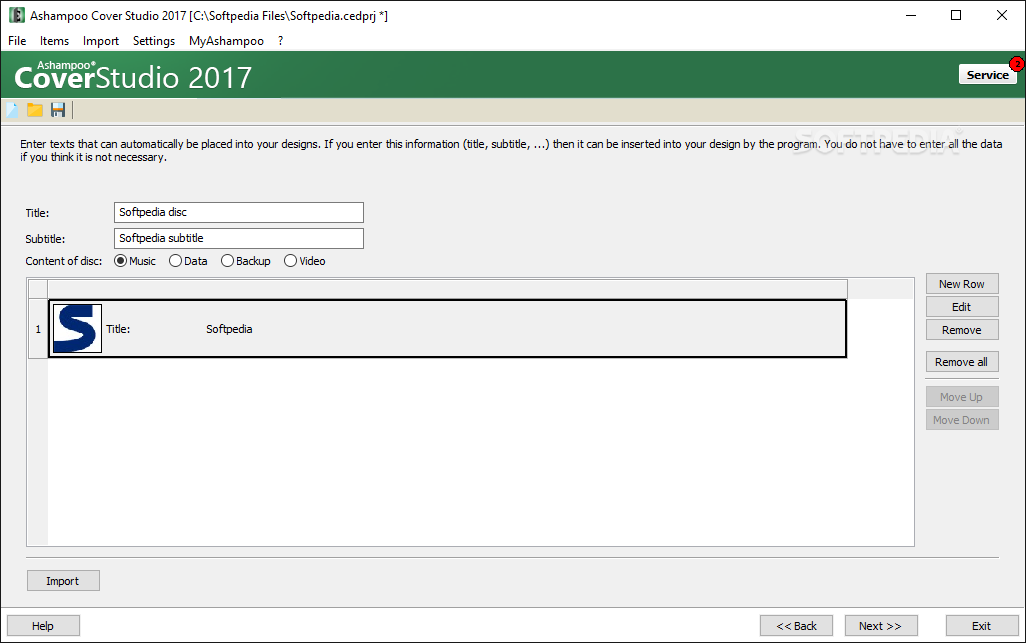The image size is (1026, 643).
Task: Click the 'Title:' label inside row 1
Action: [118, 329]
